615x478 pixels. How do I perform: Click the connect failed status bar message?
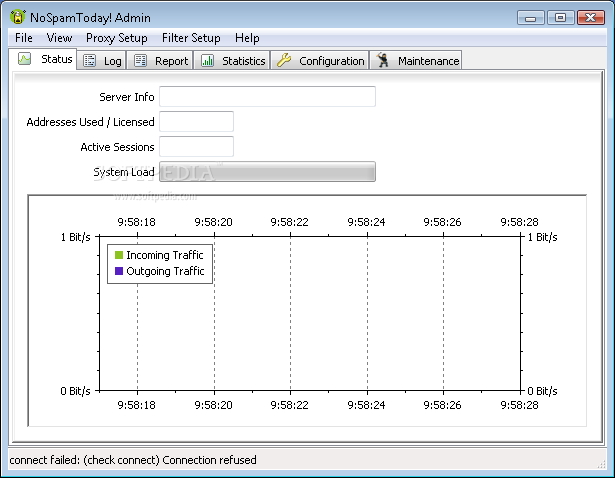[x=133, y=460]
